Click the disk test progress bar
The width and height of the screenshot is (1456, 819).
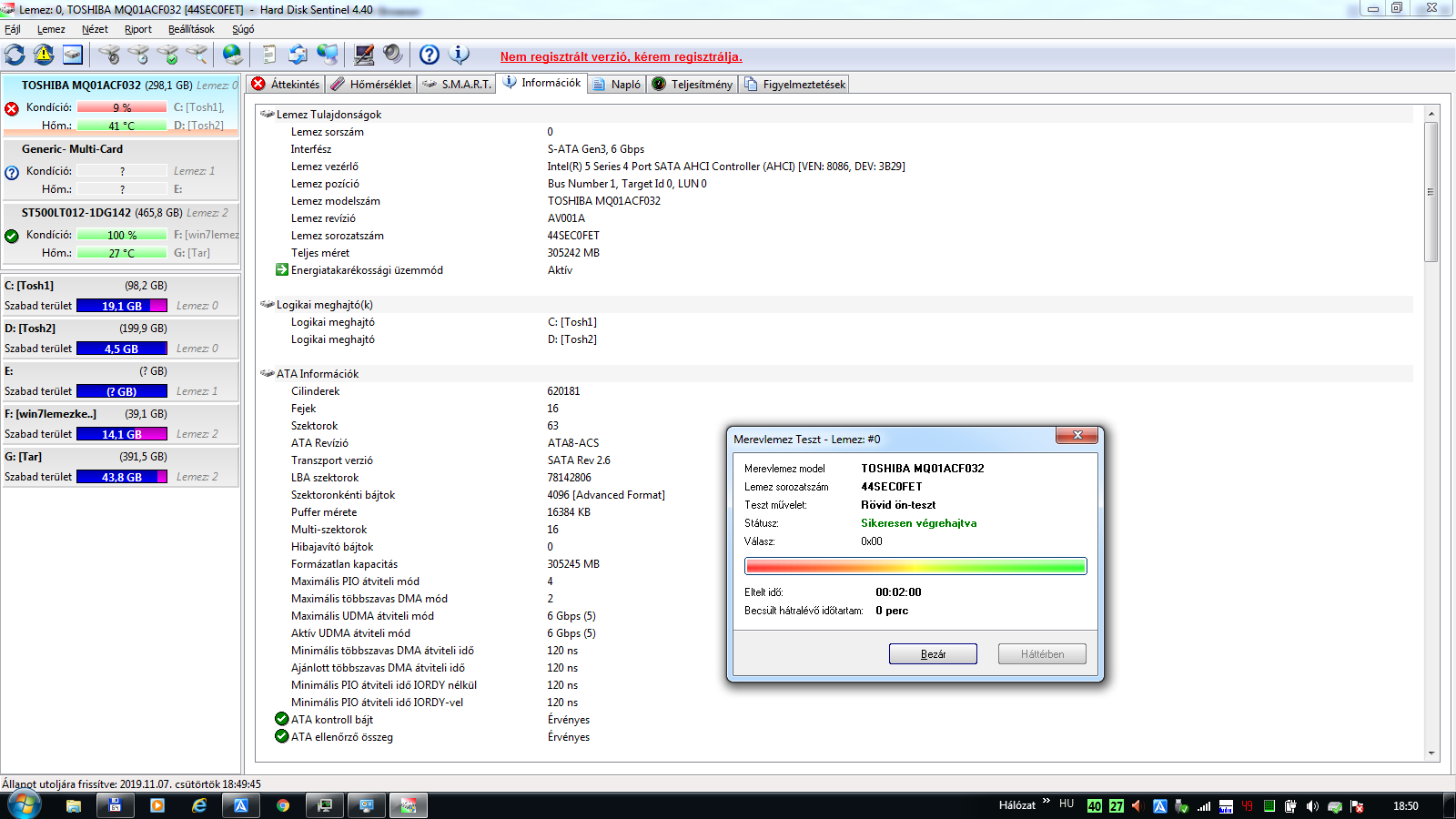coord(915,567)
